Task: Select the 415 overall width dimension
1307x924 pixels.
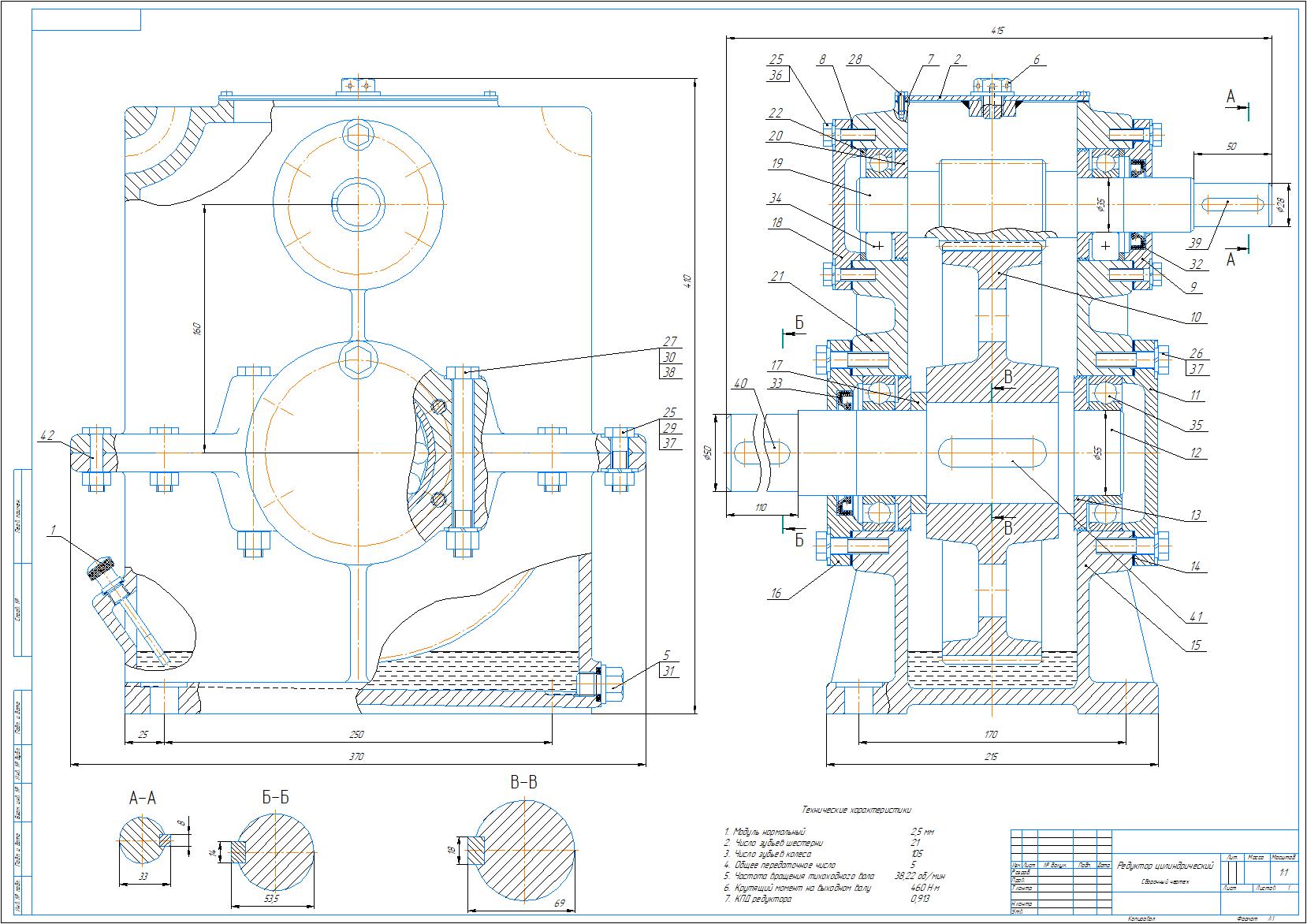Action: click(1000, 31)
